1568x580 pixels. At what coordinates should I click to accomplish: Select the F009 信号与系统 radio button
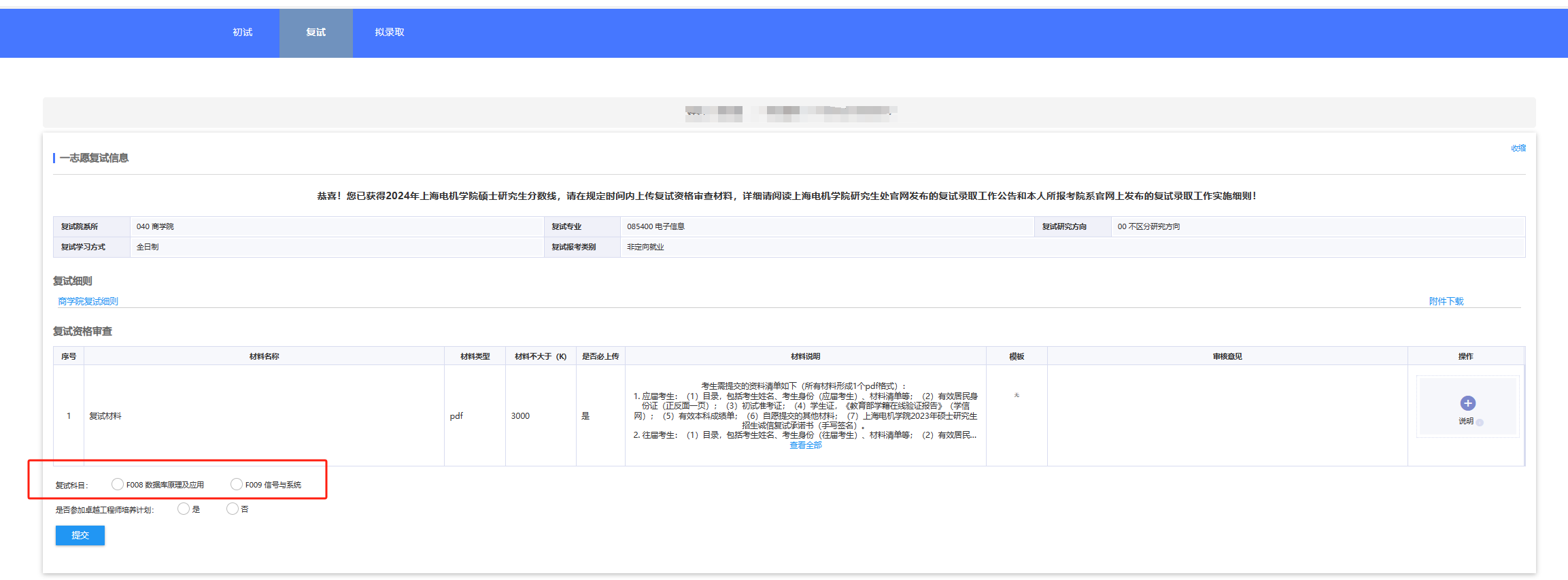coord(237,484)
